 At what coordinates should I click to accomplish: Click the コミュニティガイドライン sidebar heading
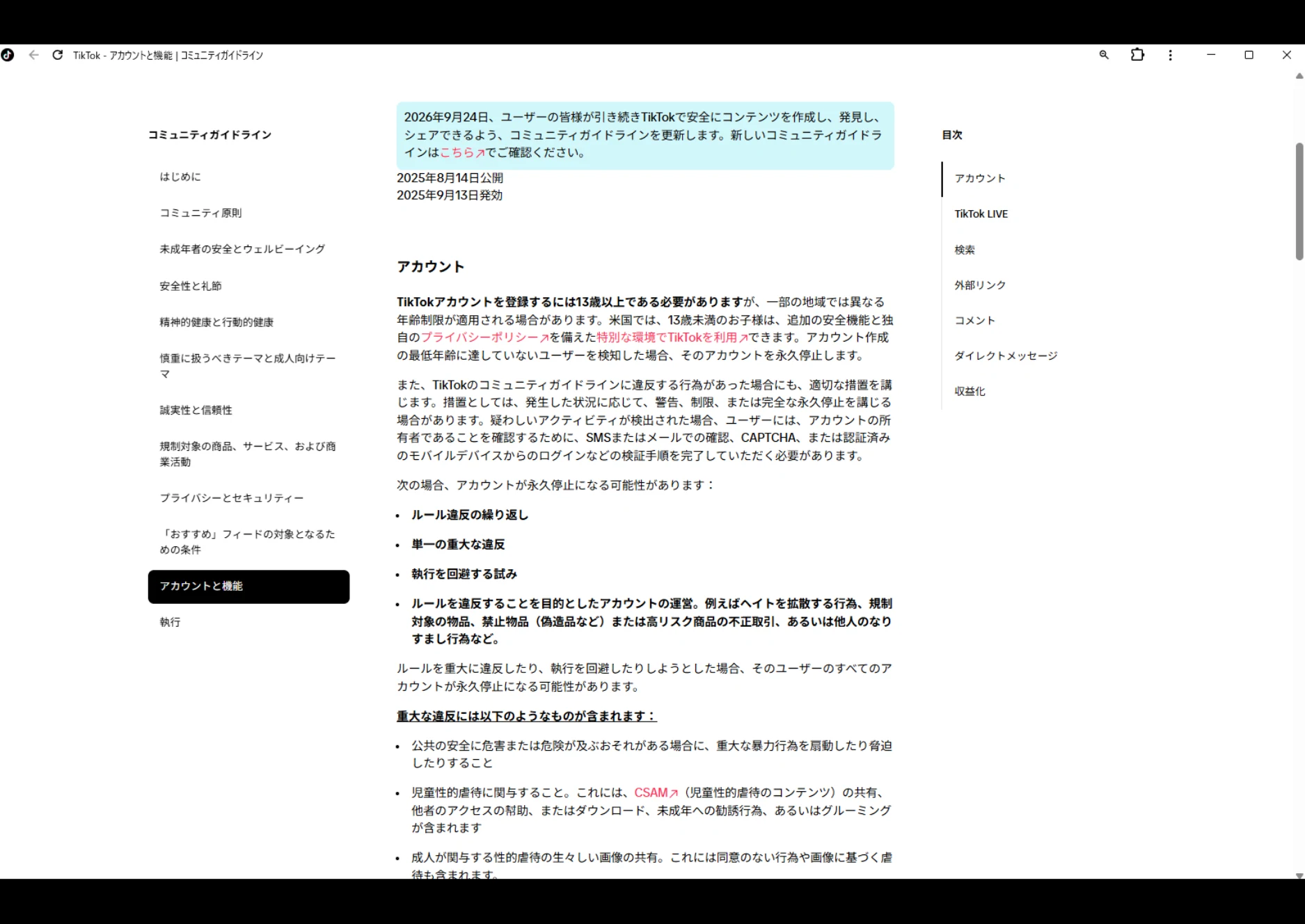209,135
